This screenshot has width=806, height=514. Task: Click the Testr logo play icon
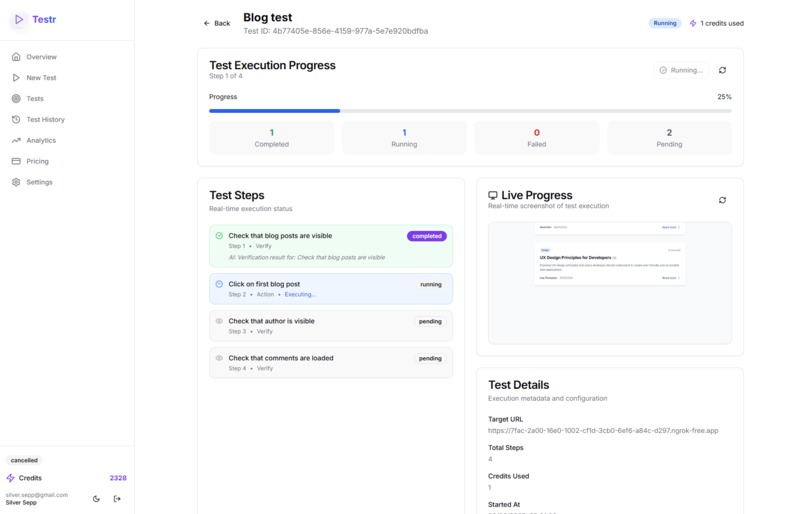(x=19, y=20)
